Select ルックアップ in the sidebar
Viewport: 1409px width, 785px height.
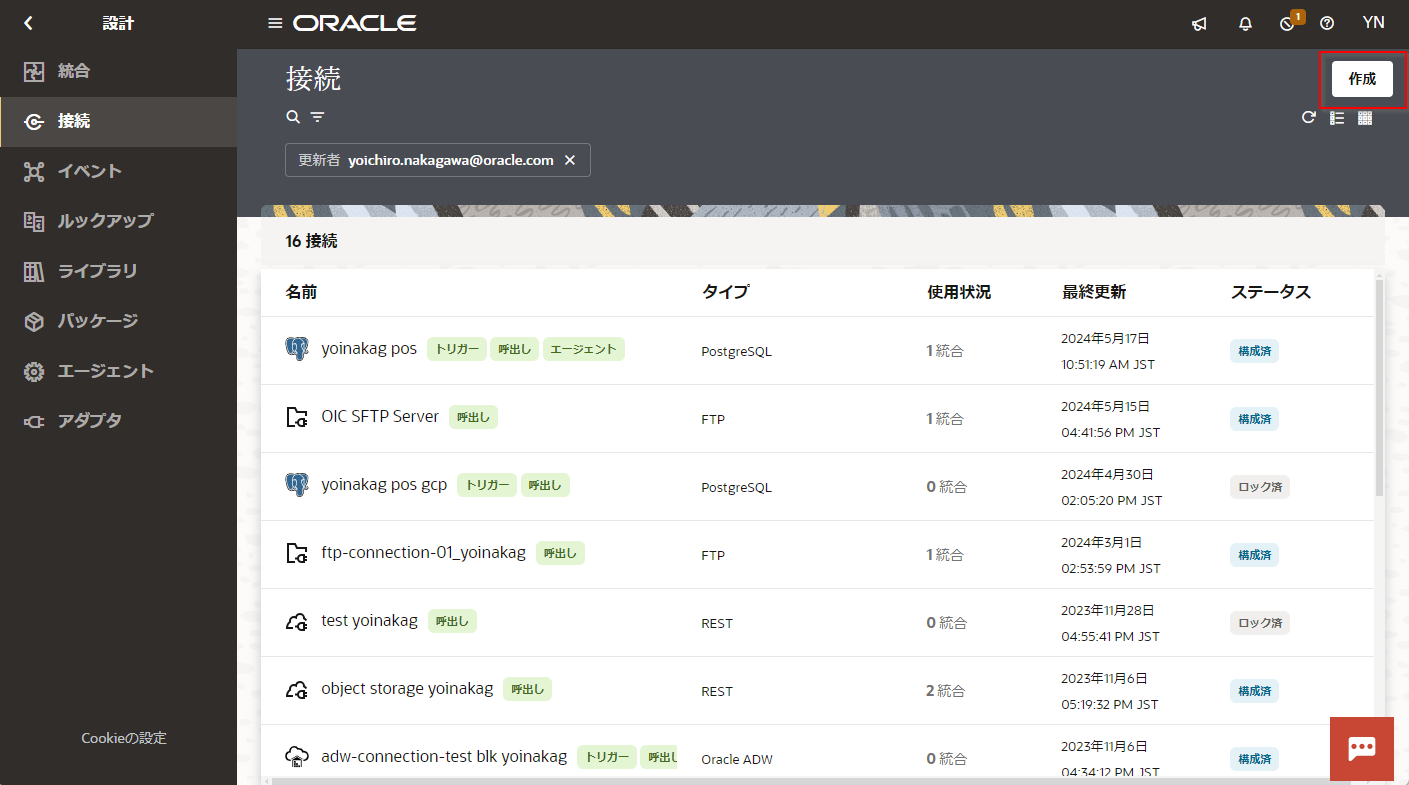click(x=105, y=221)
